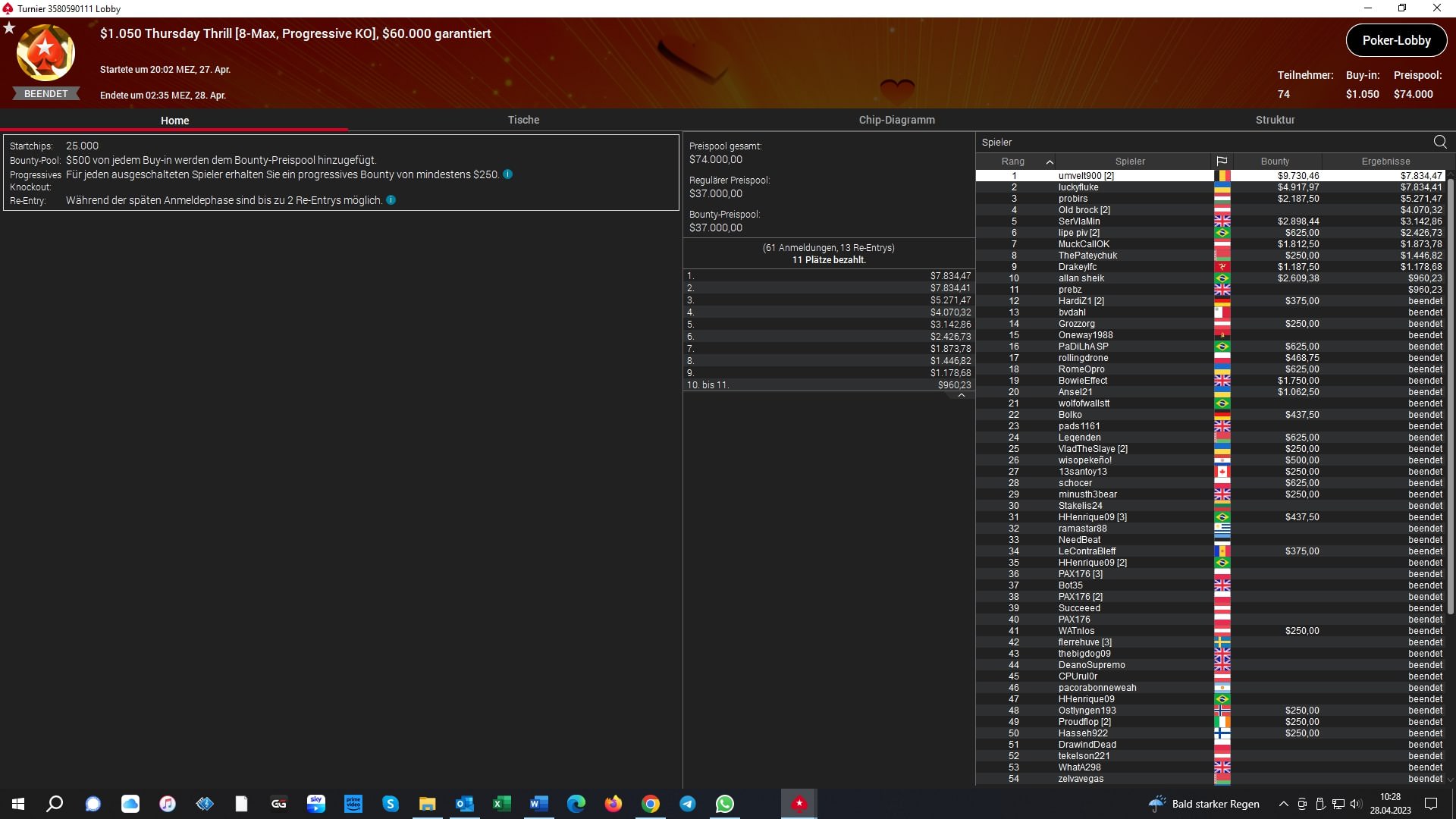
Task: Open the Chip-Diagramm tab
Action: [896, 120]
